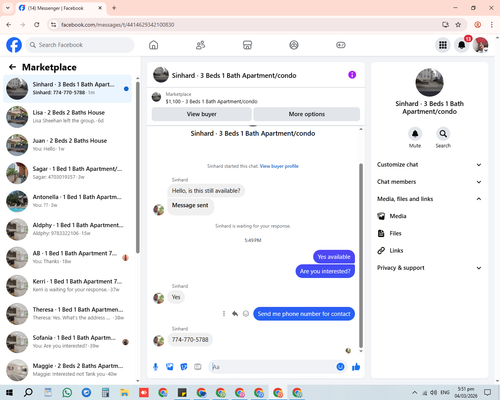
Task: Open the Sinhard 3 Beds 1 Bath conversation
Action: (67, 89)
